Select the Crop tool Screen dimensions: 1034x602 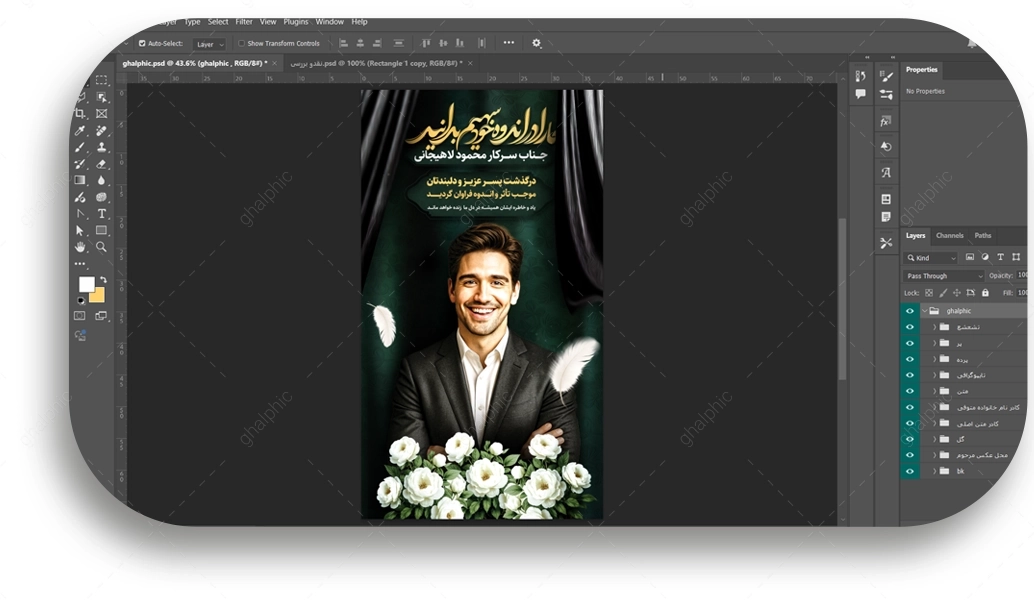pyautogui.click(x=80, y=114)
